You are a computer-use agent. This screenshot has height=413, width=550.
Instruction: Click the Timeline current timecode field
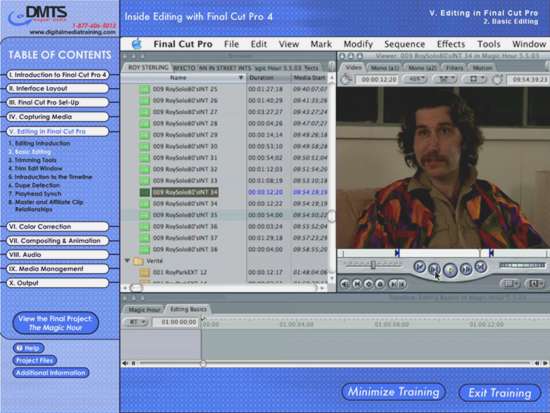(x=175, y=322)
